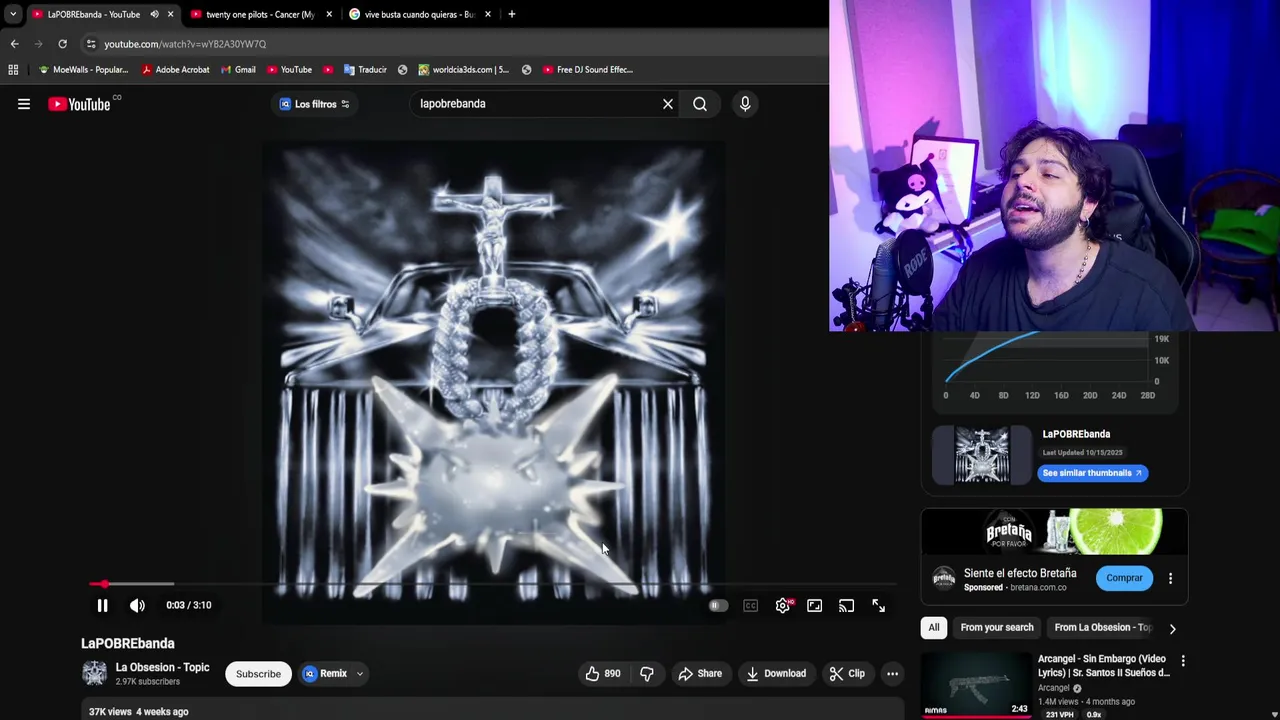Screen dimensions: 1280x720
Task: Pause the video playback
Action: tap(102, 605)
